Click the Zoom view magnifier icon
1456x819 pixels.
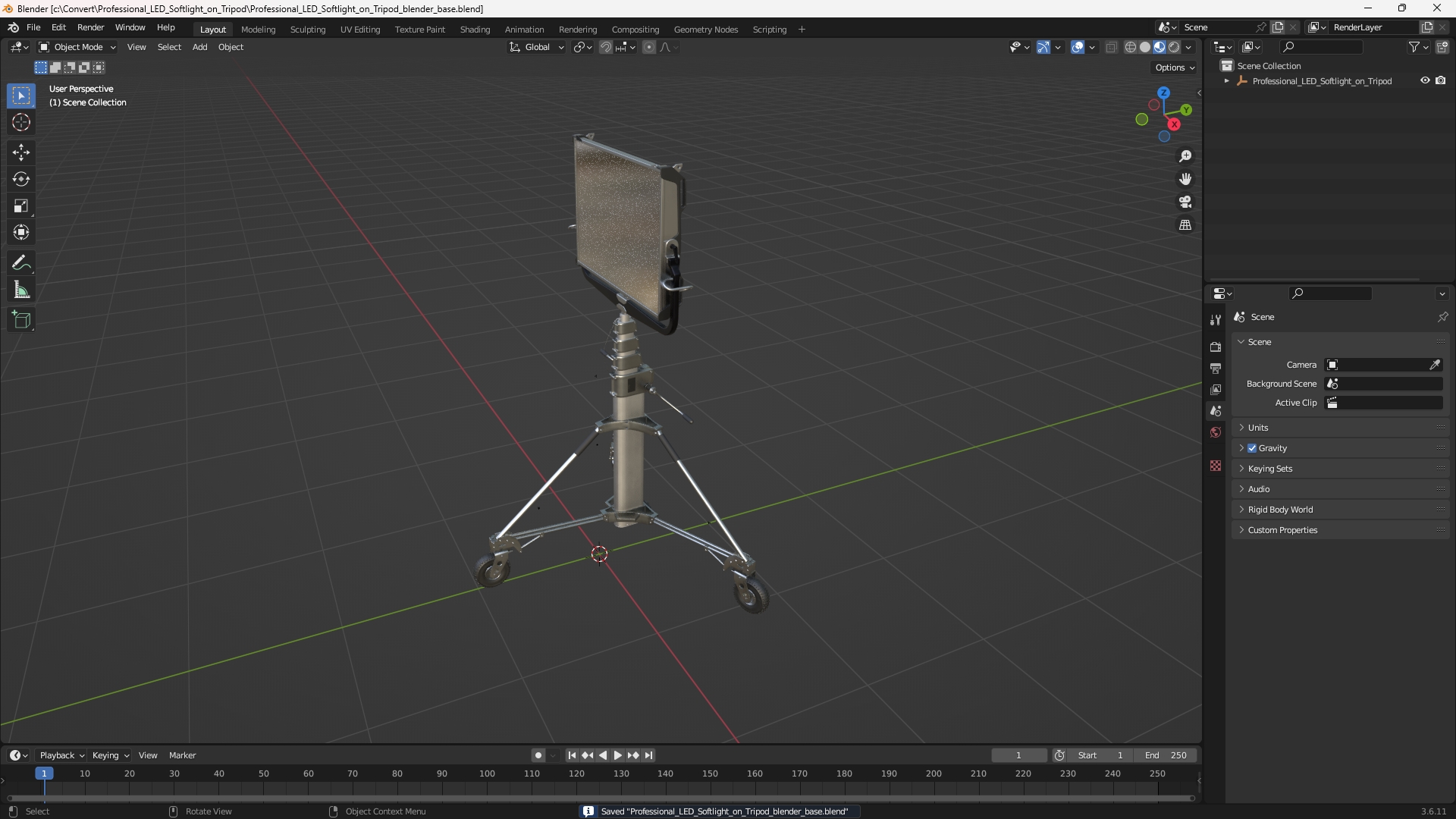[1185, 156]
